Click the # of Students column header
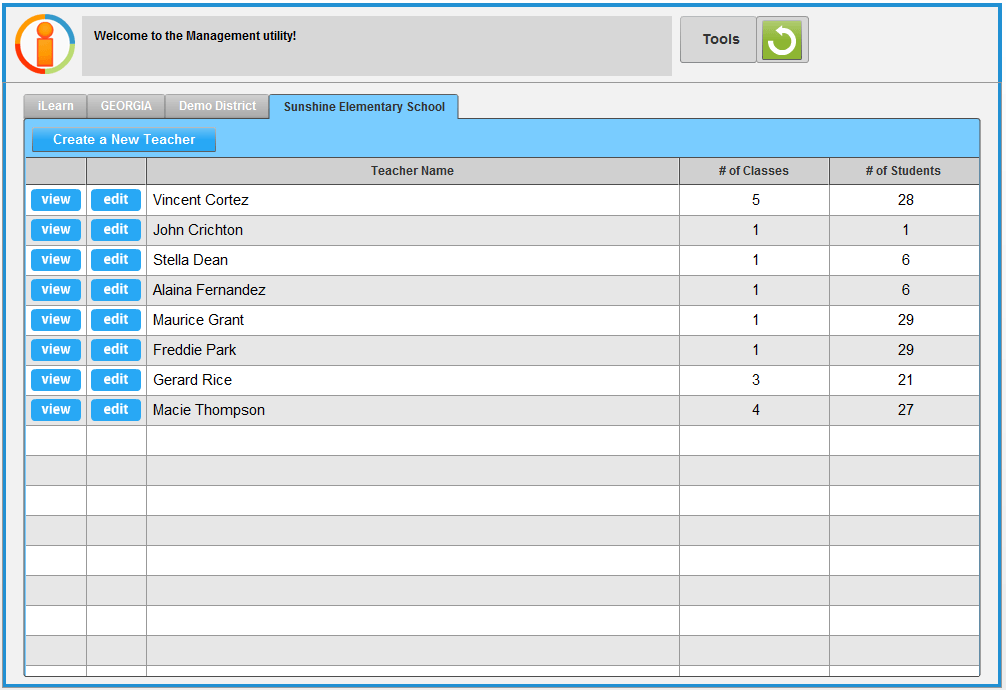The width and height of the screenshot is (1006, 690). (x=903, y=171)
